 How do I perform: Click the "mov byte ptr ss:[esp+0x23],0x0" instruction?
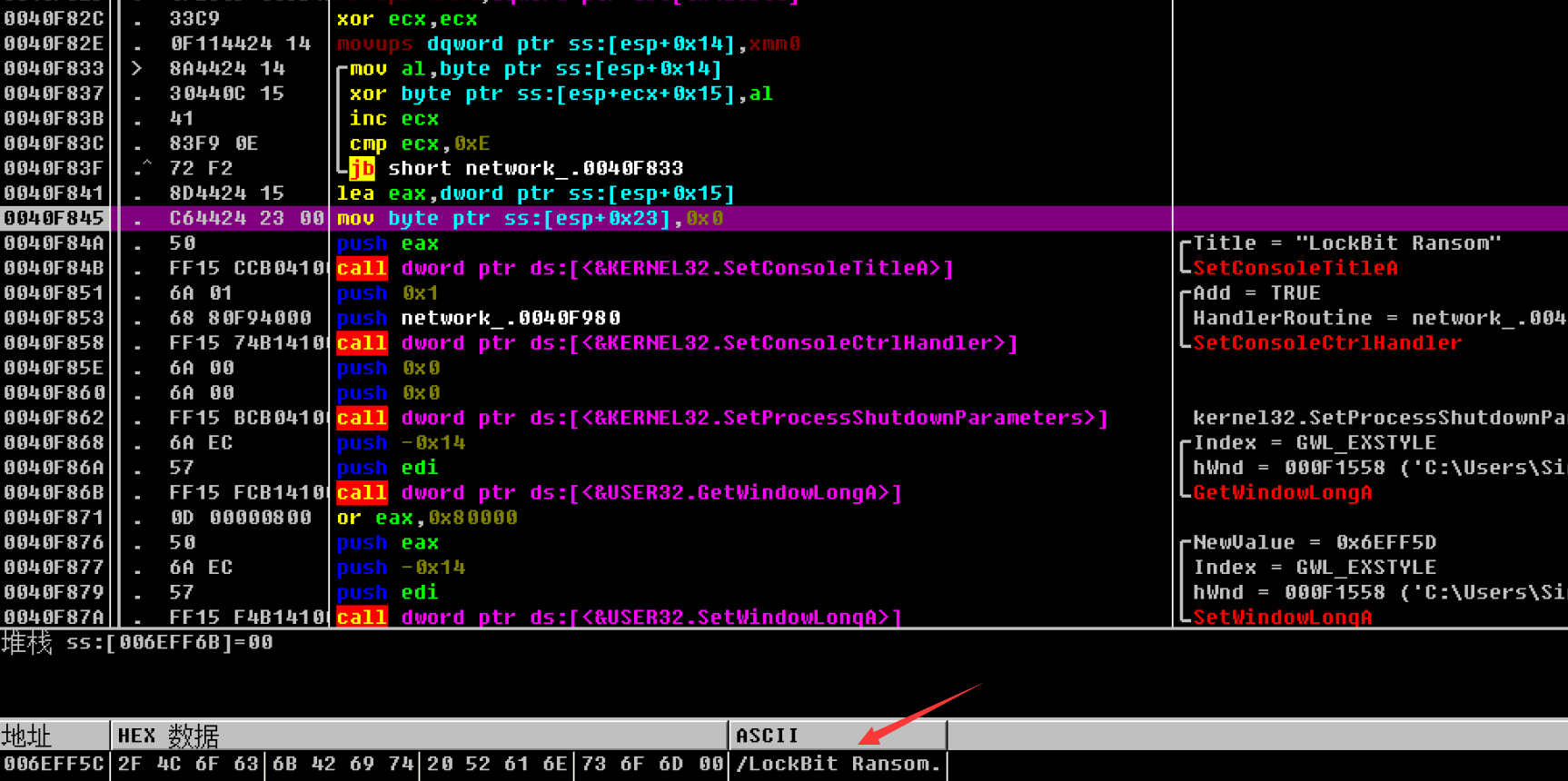point(531,218)
